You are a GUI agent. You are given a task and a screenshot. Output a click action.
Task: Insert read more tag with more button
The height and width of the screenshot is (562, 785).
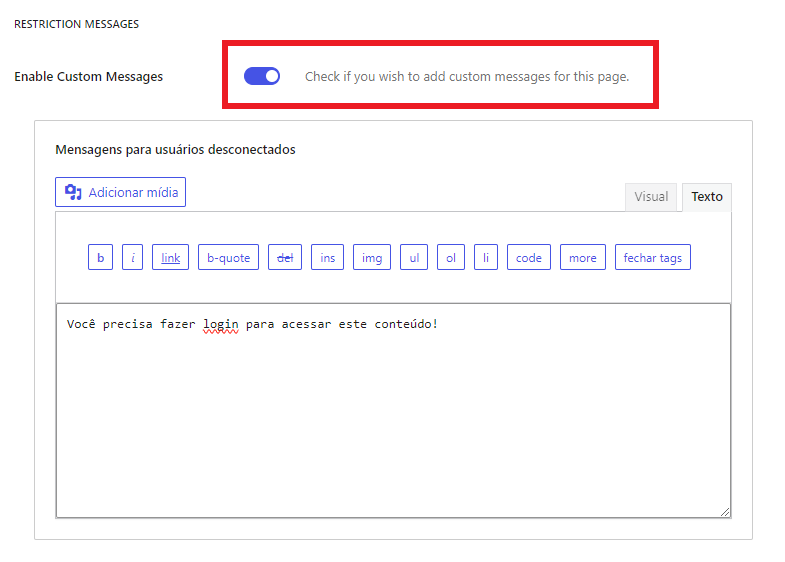coord(583,257)
